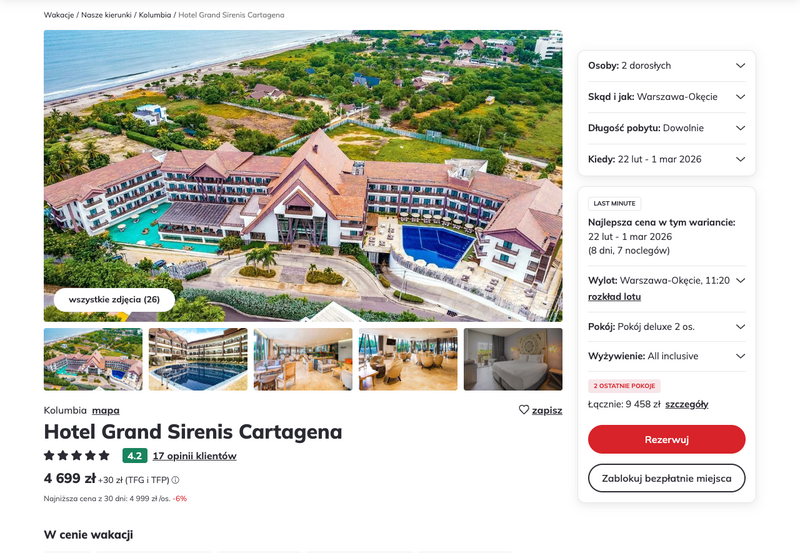Click the green 4.2 rating badge
800x553 pixels.
(x=135, y=456)
